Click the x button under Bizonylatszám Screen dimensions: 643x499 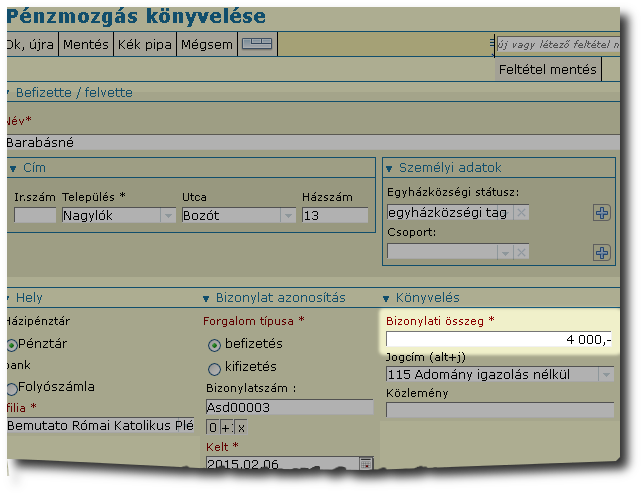[x=241, y=427]
